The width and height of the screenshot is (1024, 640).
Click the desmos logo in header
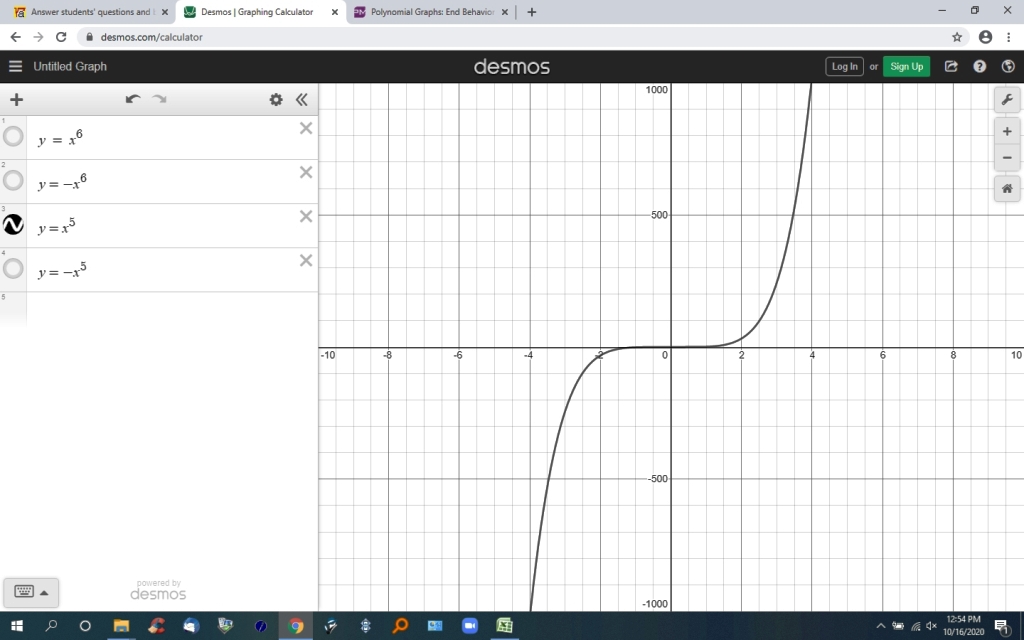coord(511,67)
